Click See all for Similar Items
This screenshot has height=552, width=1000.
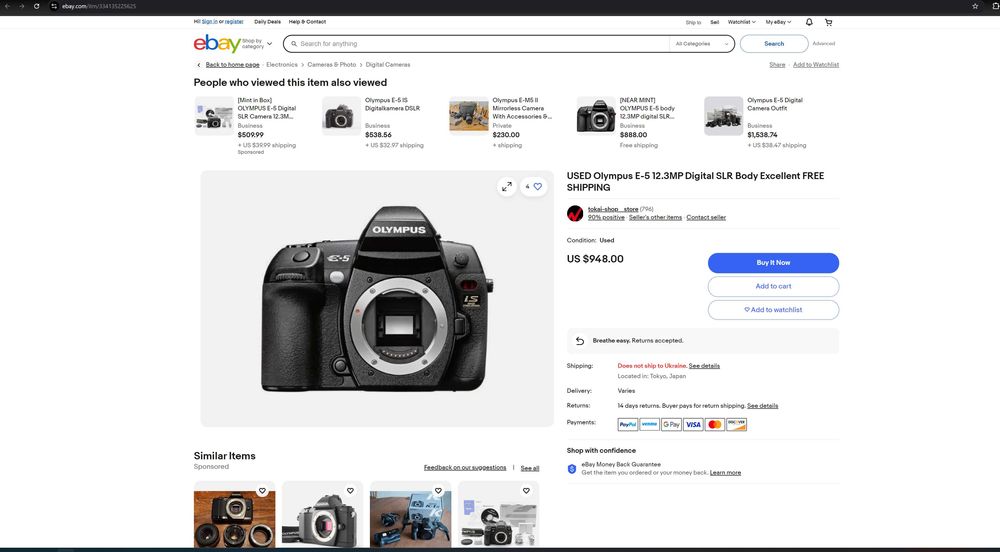click(x=529, y=468)
